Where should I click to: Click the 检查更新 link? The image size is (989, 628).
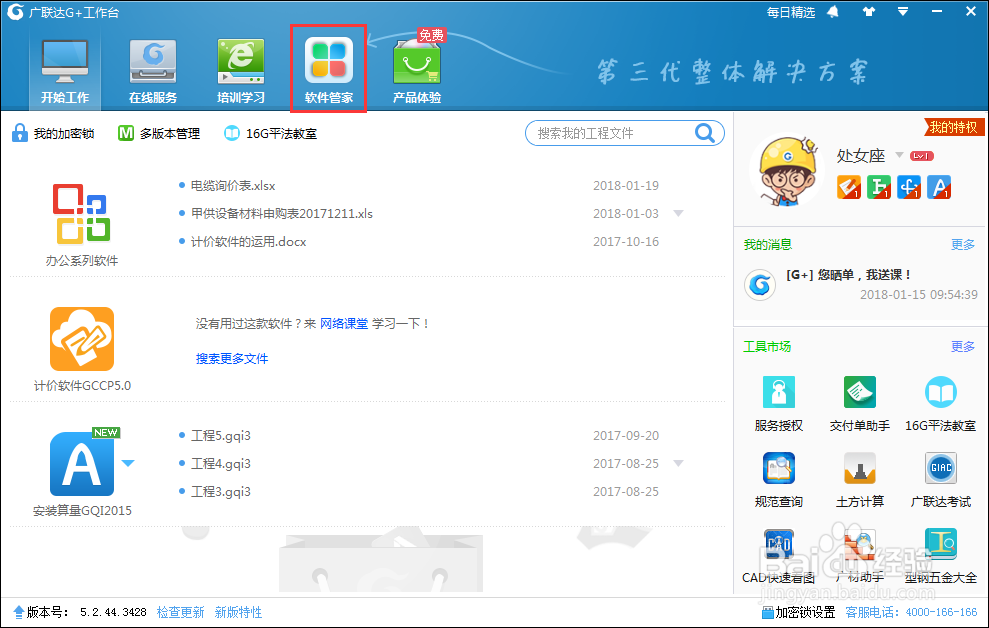(x=180, y=612)
